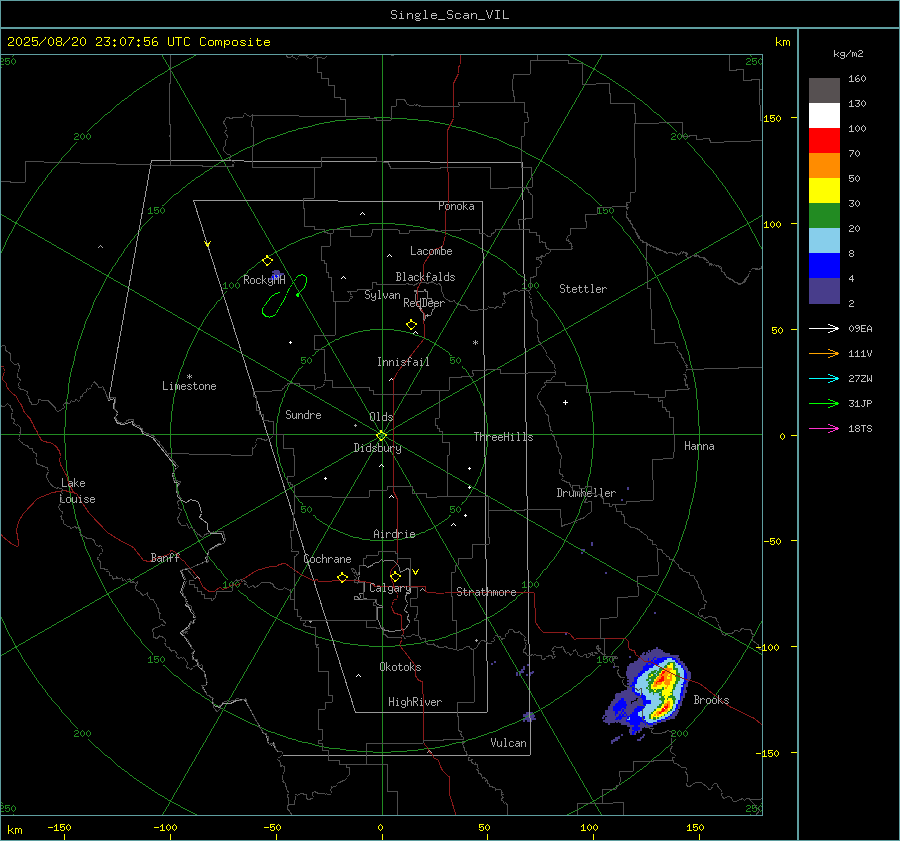This screenshot has height=841, width=900.
Task: Click the 09EA legend text
Action: click(x=860, y=328)
